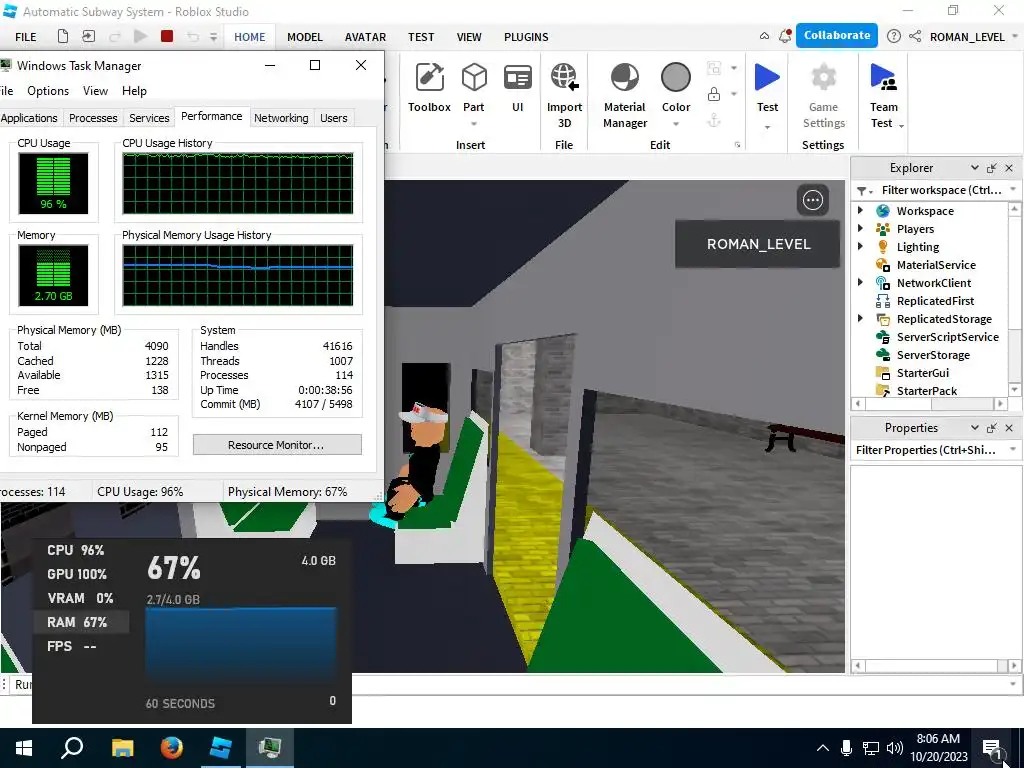
Task: Open Game Settings gear
Action: pos(824,95)
